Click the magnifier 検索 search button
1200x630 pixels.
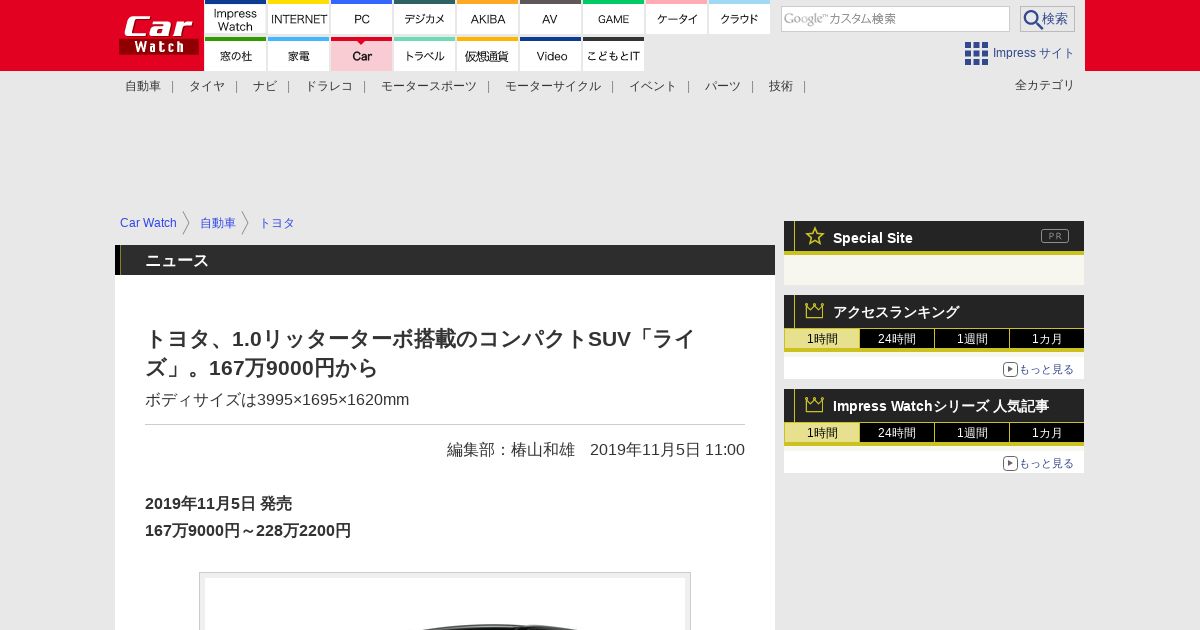1047,19
